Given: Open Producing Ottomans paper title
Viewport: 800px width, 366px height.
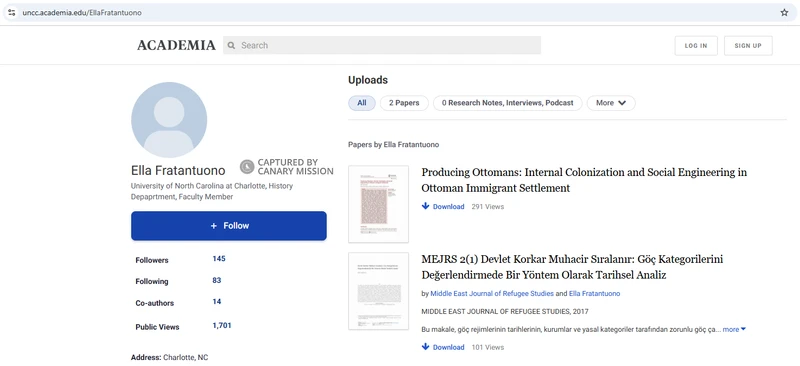Looking at the screenshot, I should (584, 180).
